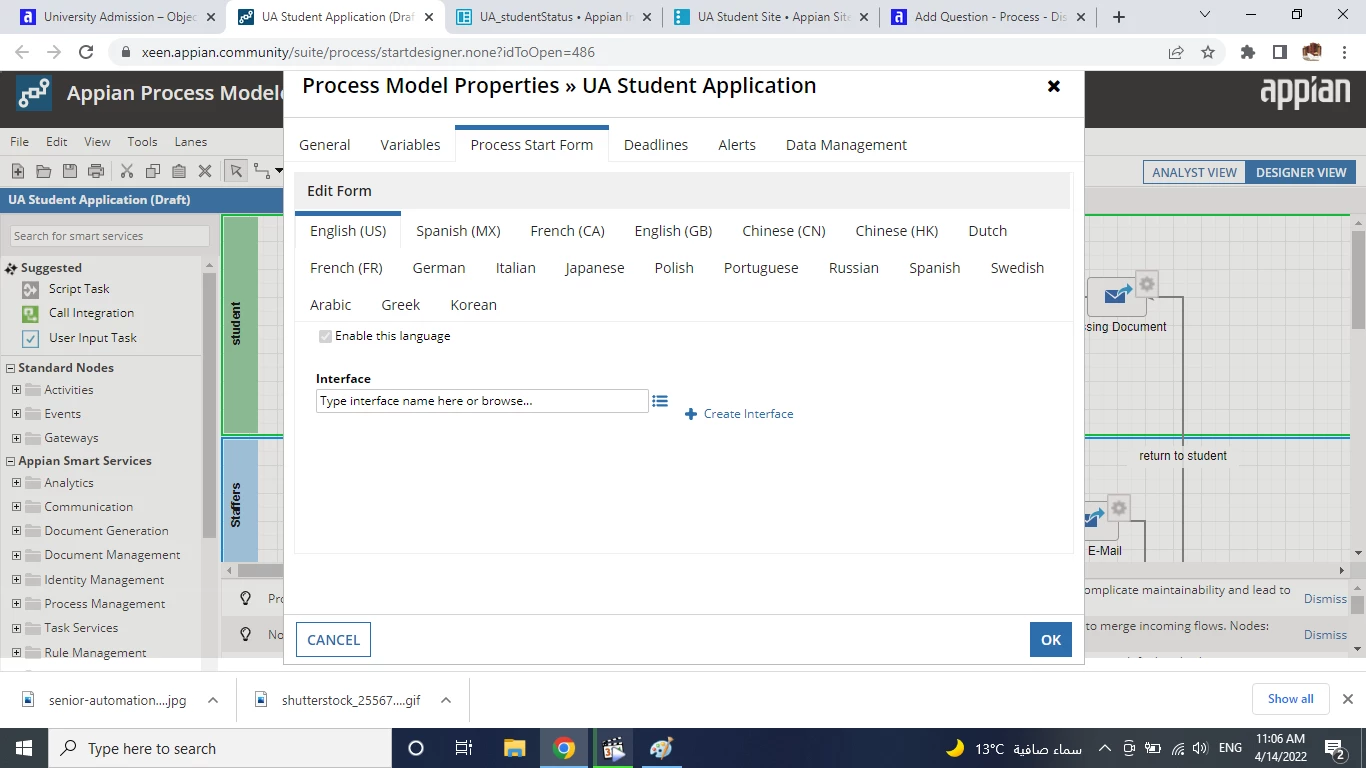Click the lightbulb icon beside No hint

(x=245, y=634)
